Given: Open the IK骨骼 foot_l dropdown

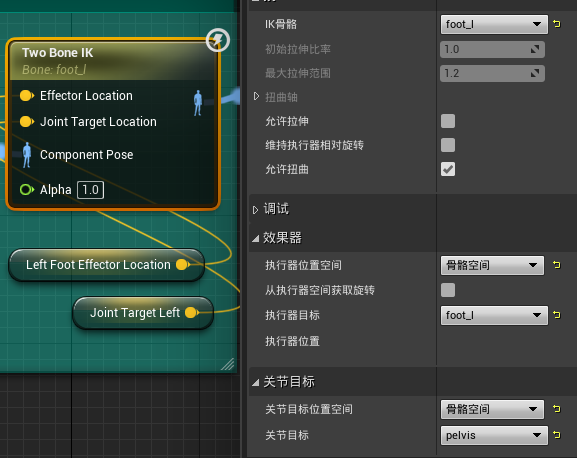Looking at the screenshot, I should (494, 25).
